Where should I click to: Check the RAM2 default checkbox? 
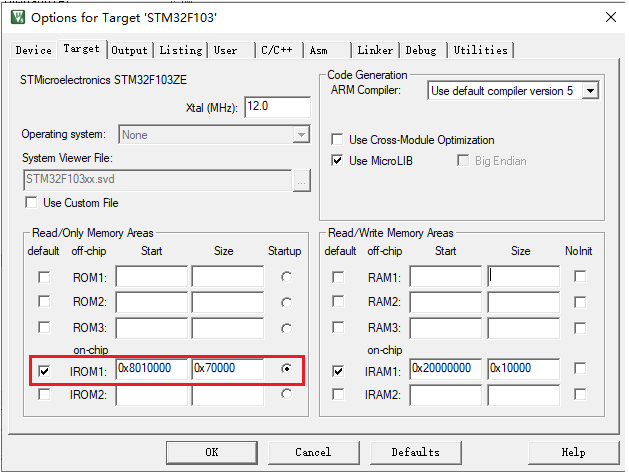pyautogui.click(x=338, y=302)
